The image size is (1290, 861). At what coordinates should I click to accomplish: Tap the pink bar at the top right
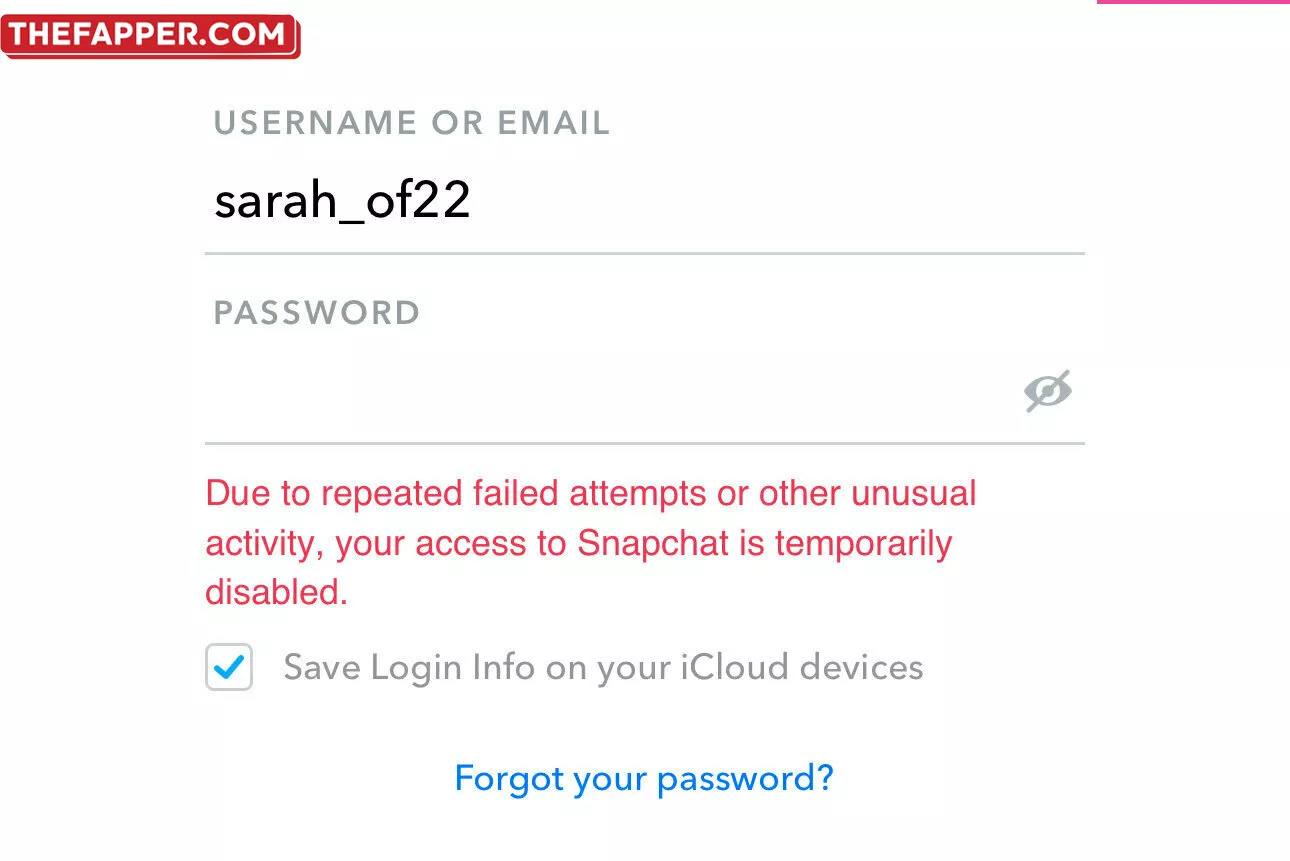pos(1192,2)
